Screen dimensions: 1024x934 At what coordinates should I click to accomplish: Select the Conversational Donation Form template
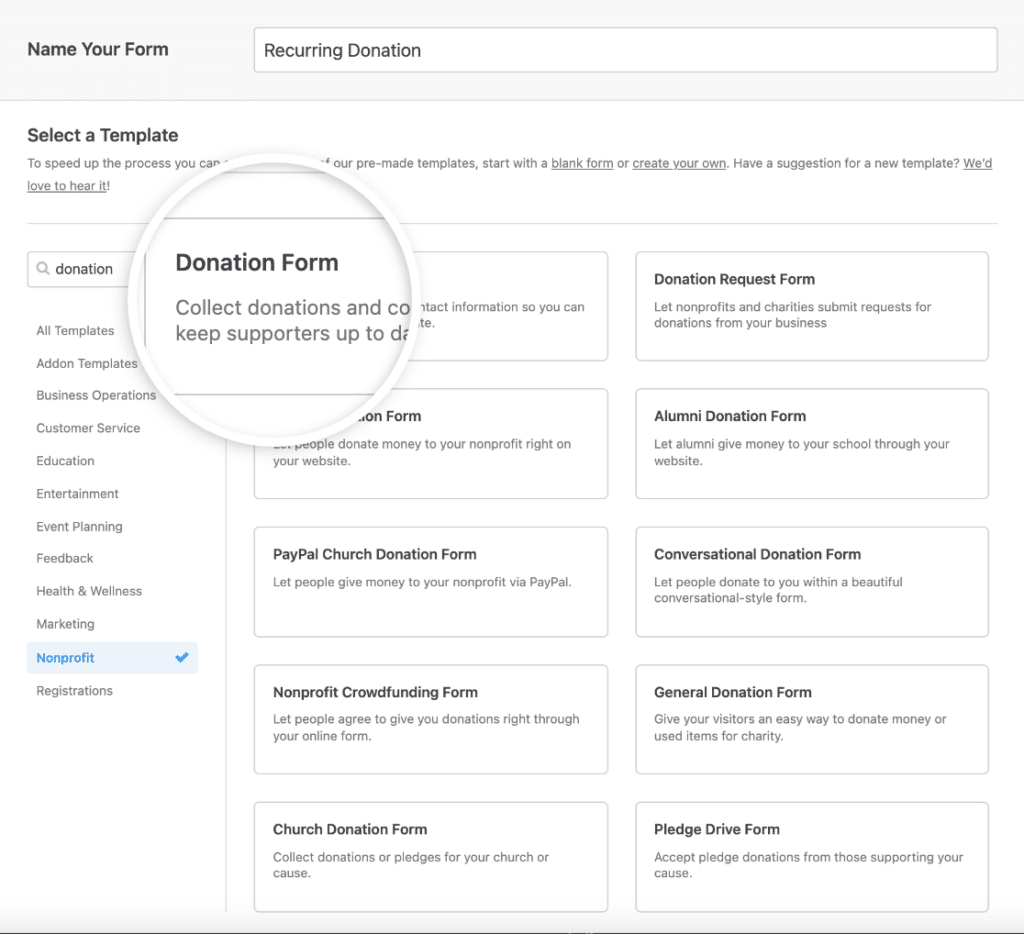(x=811, y=582)
